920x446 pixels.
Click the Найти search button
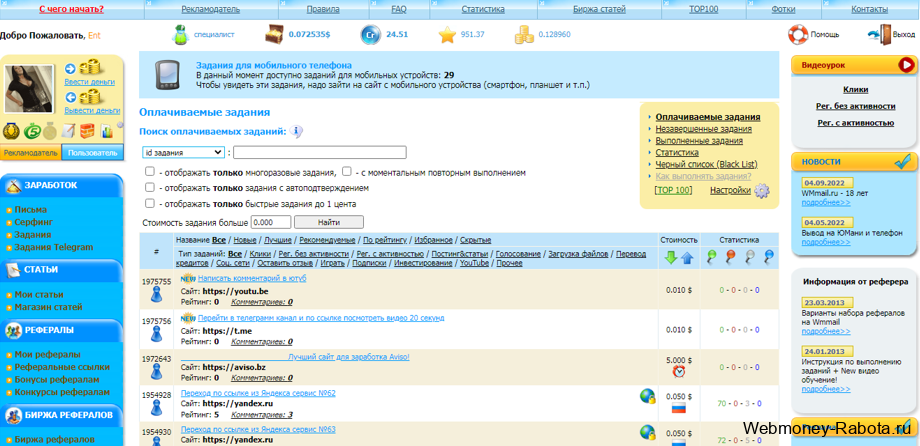[x=329, y=222]
